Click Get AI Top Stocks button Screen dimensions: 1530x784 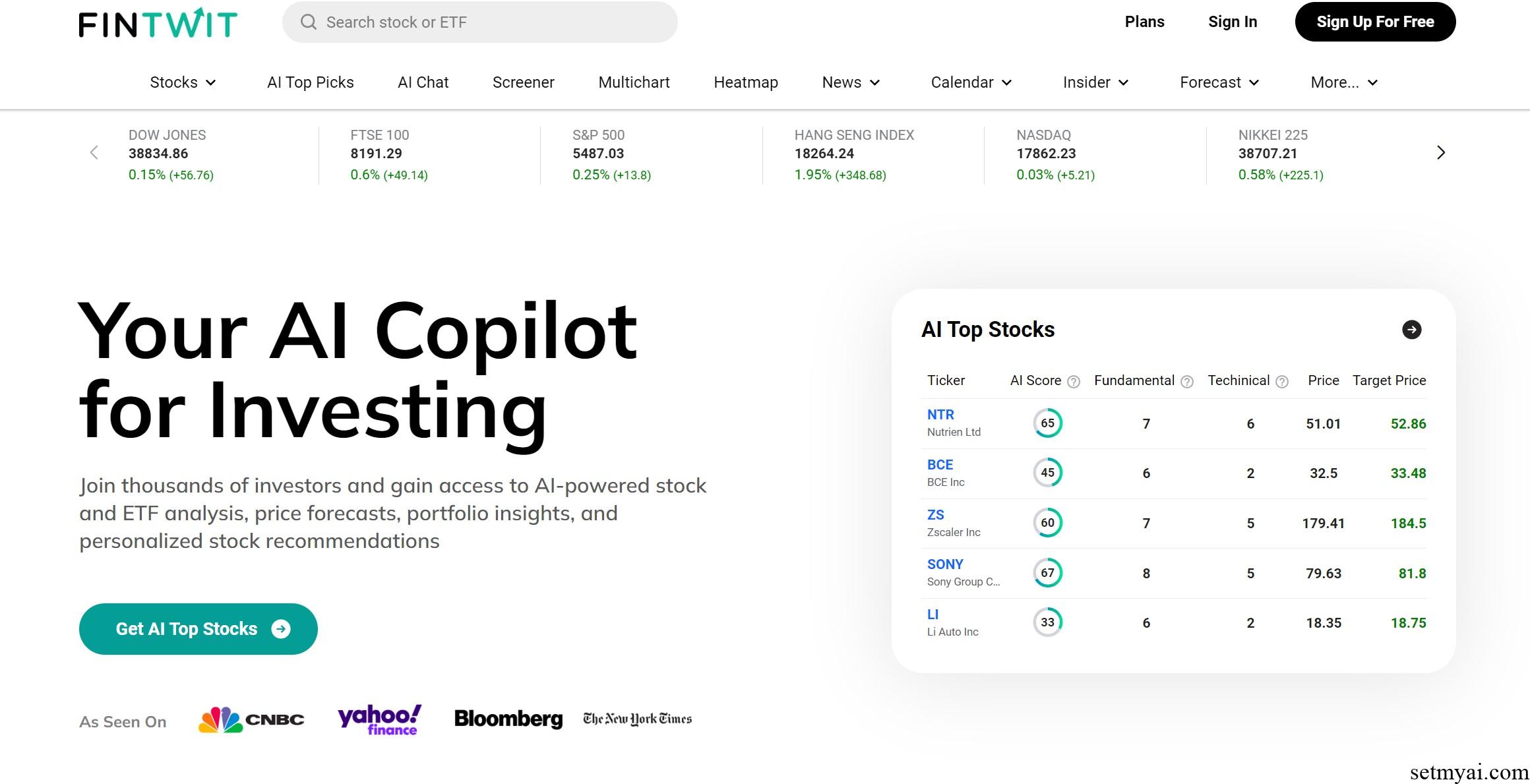199,629
